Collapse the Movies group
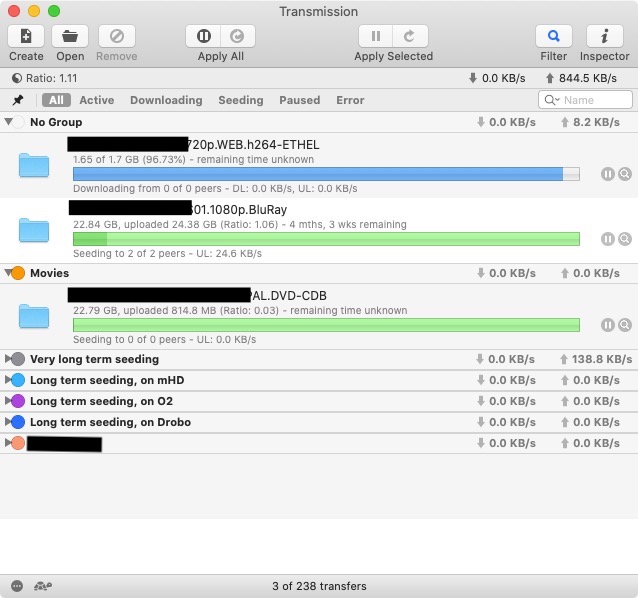Viewport: 638px width, 598px height. point(8,273)
